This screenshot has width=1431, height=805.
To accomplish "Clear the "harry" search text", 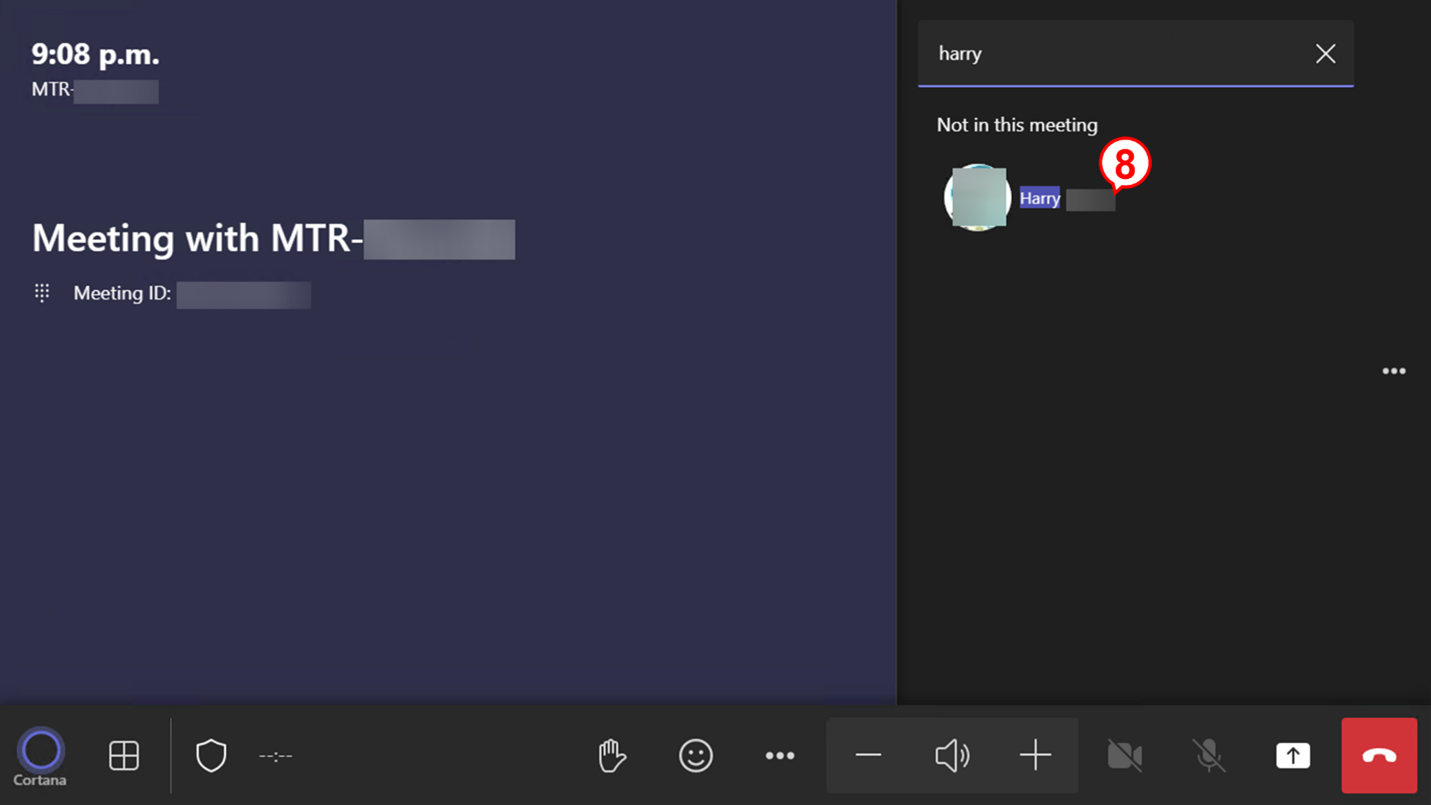I will [1325, 54].
